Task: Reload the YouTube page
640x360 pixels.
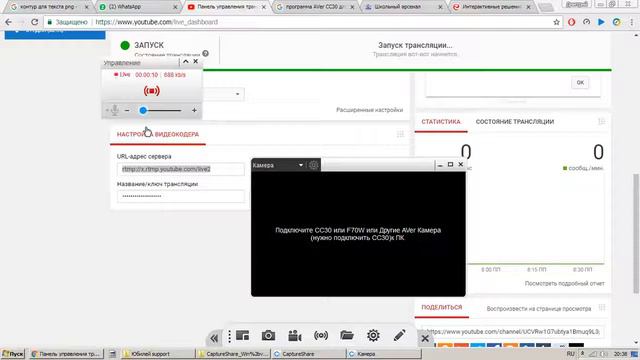Action: pyautogui.click(x=34, y=22)
